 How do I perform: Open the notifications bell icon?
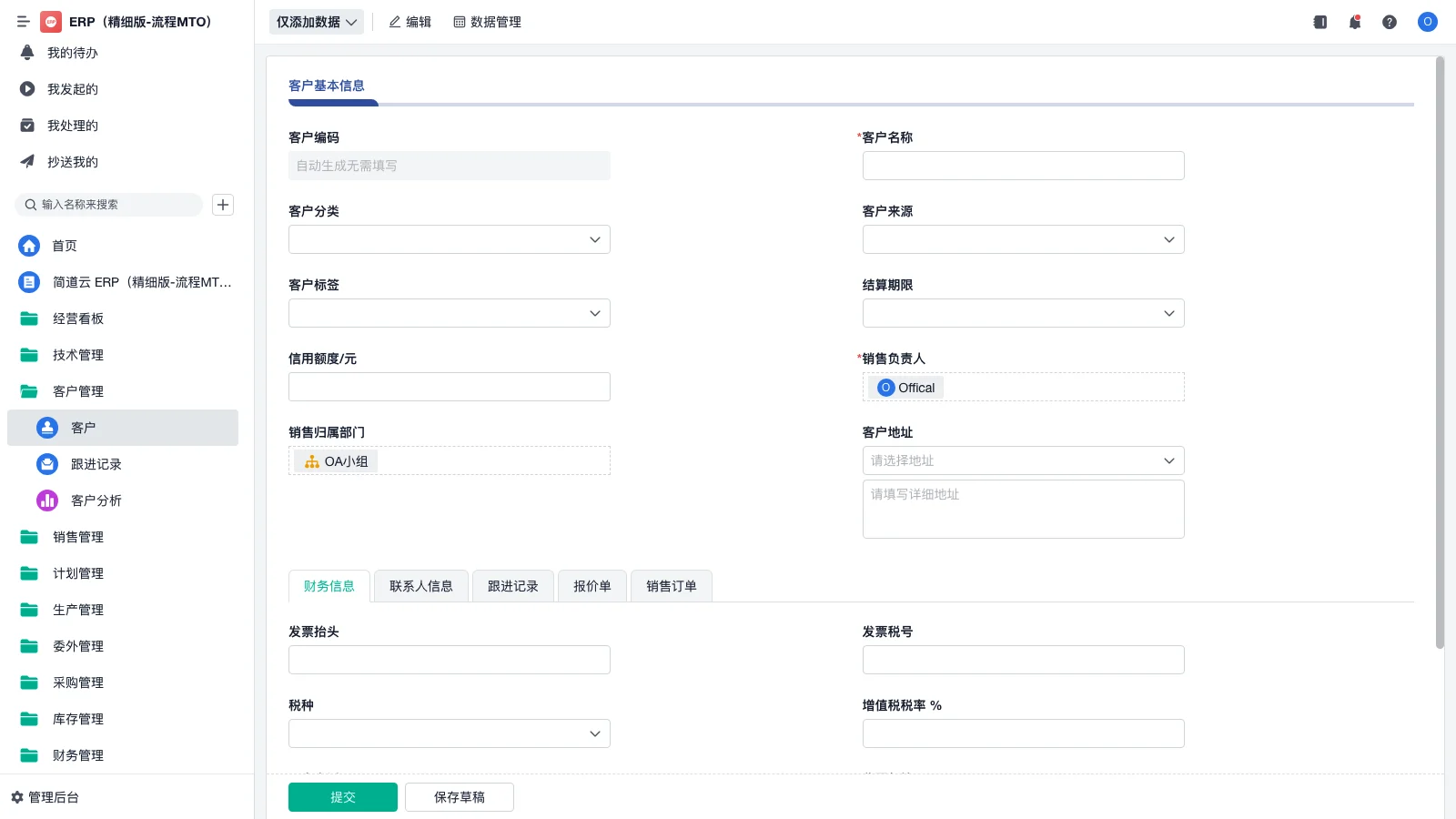point(1354,22)
